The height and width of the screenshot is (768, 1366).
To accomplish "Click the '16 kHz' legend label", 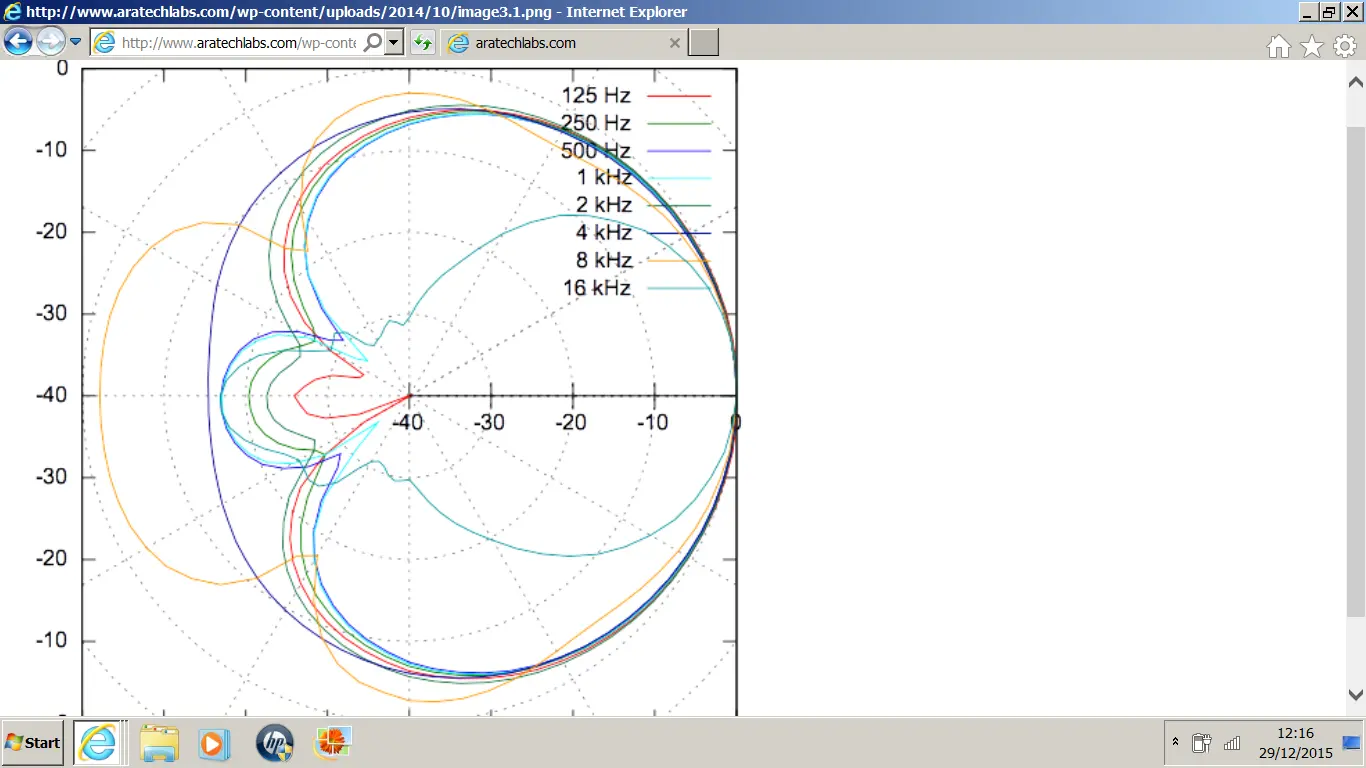I will [597, 288].
